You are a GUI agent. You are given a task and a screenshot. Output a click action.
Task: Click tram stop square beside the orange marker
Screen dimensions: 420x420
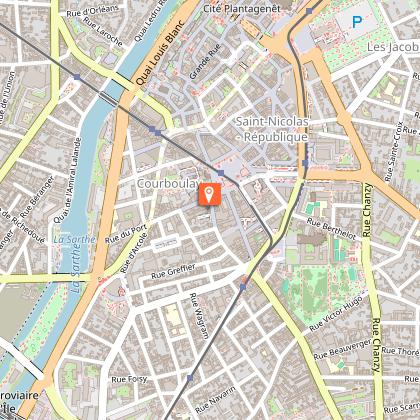point(221,173)
